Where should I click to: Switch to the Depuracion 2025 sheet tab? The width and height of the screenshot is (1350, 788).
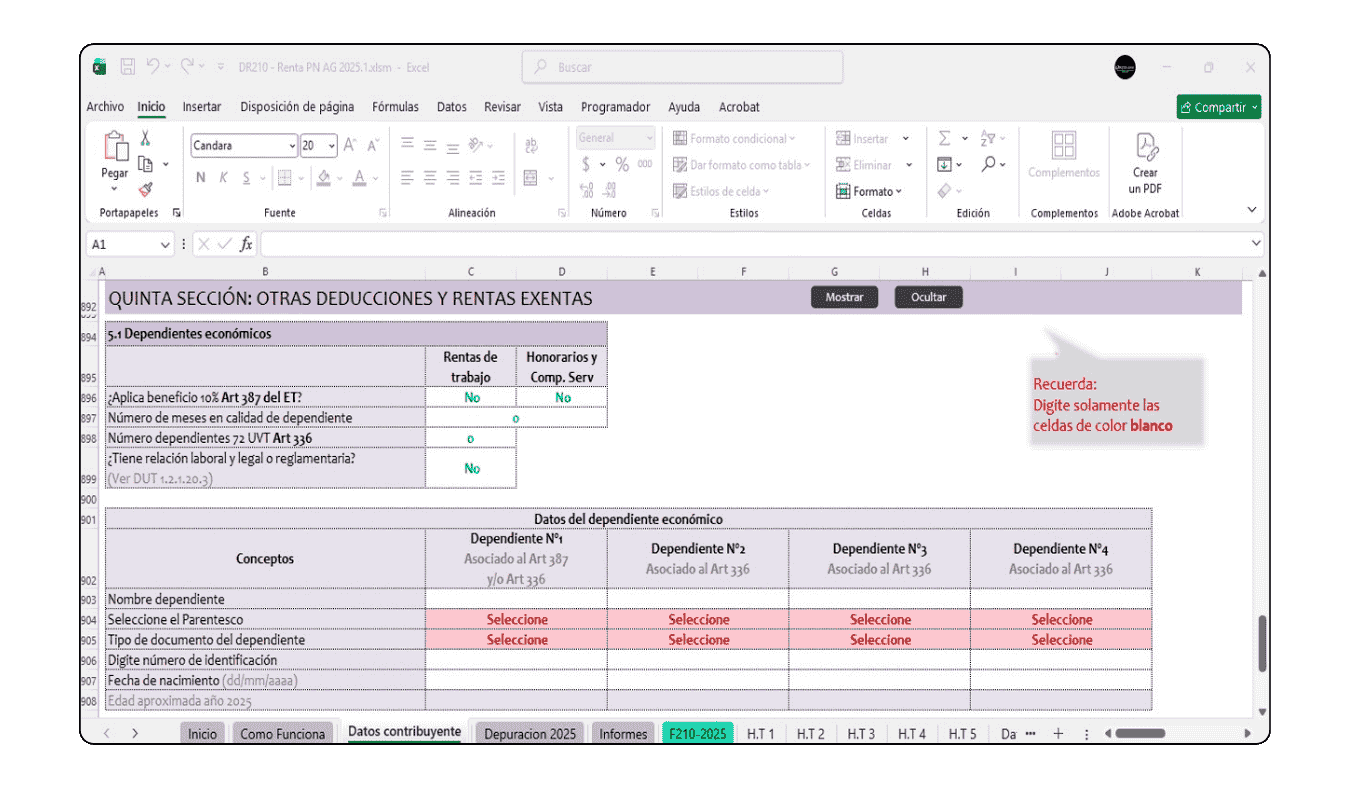(530, 734)
